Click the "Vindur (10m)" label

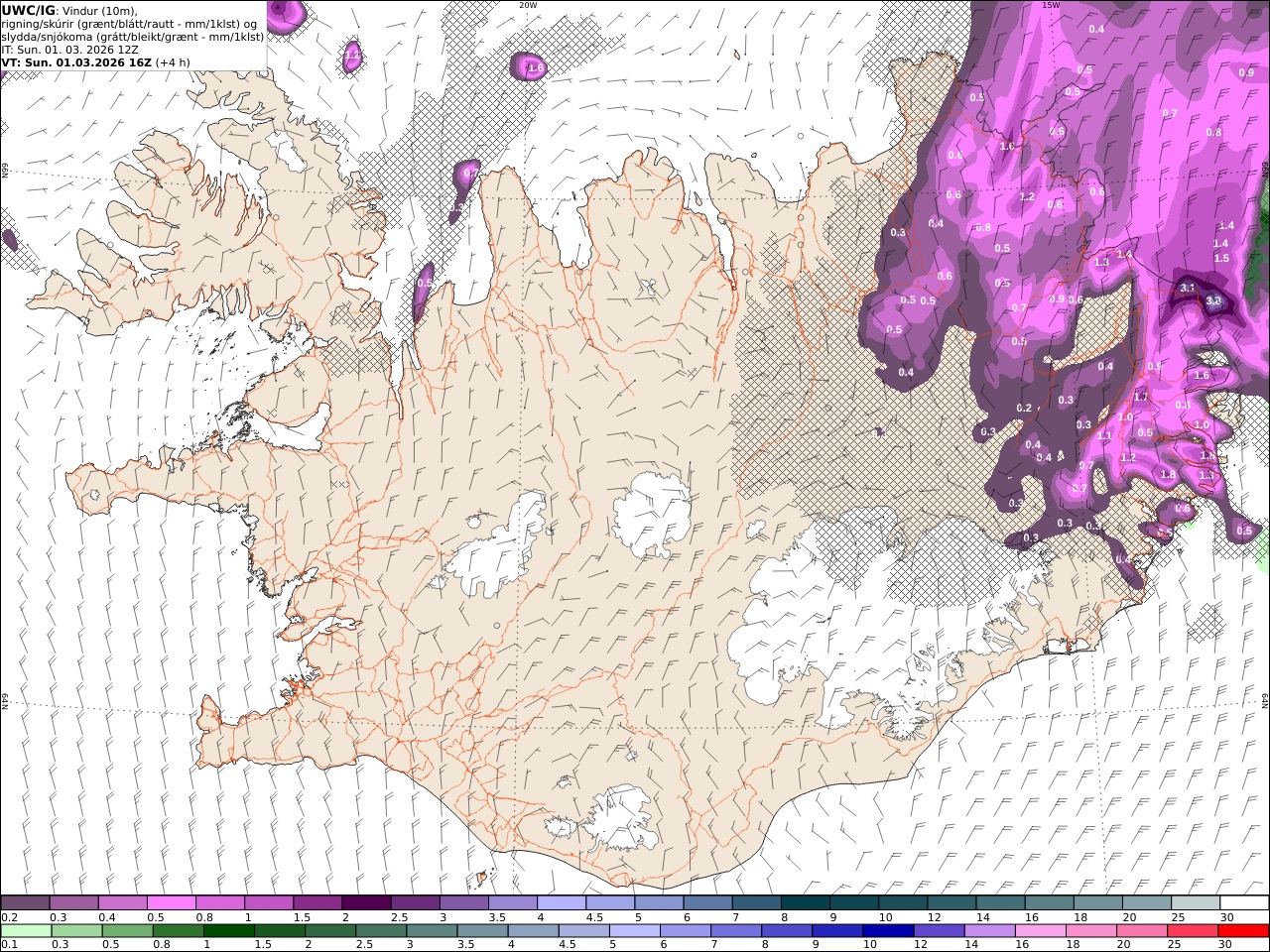click(99, 11)
